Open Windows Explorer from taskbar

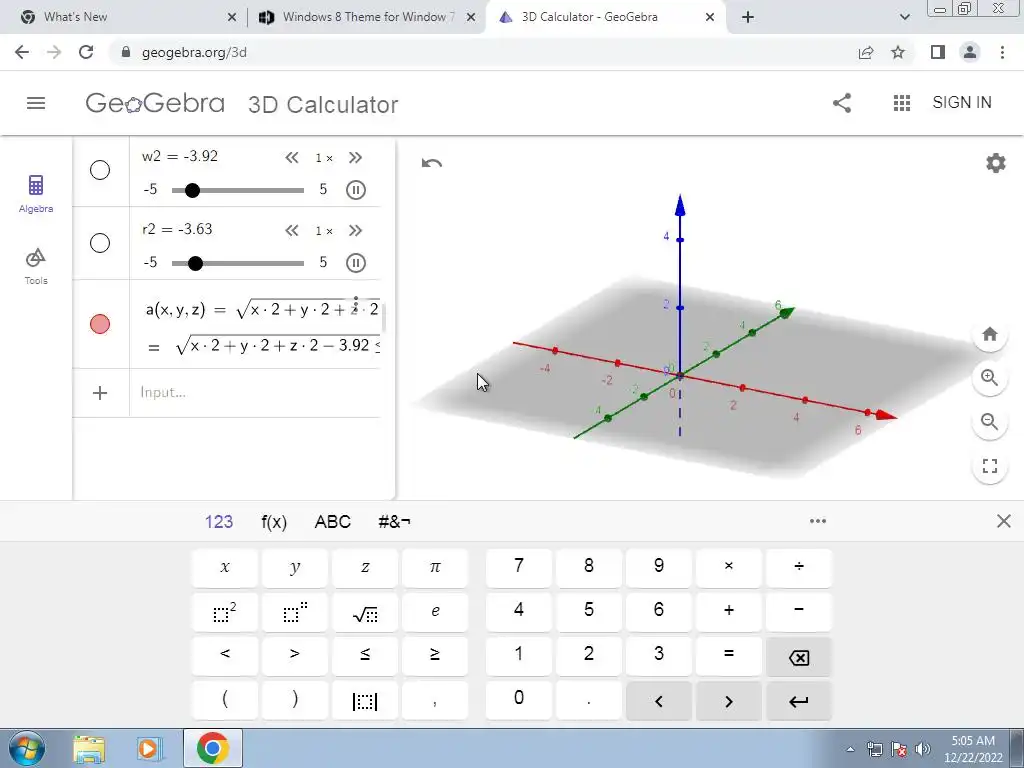pos(89,748)
